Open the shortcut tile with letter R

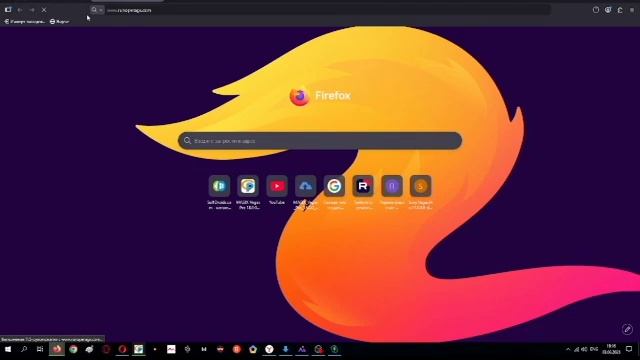click(363, 186)
